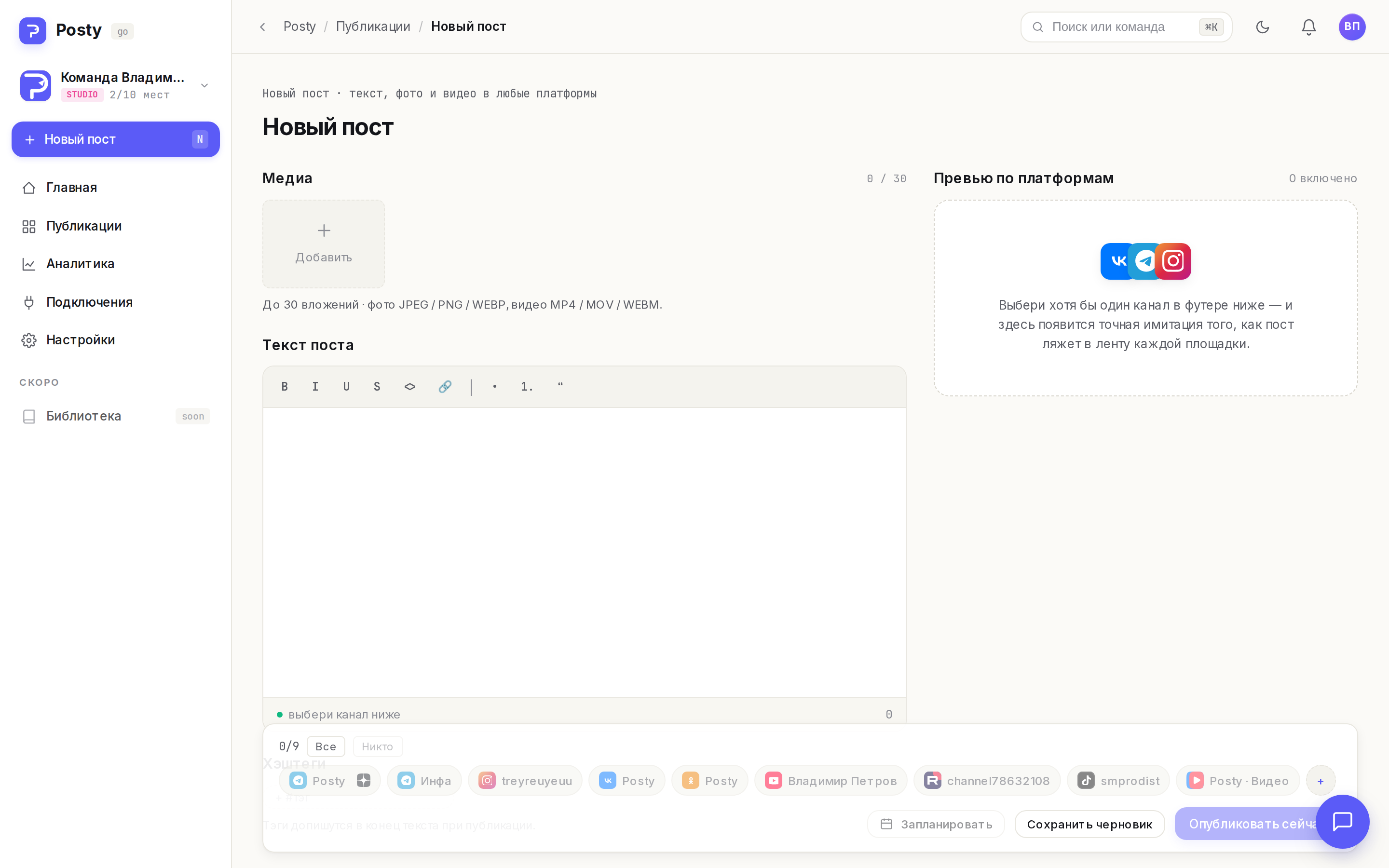Toggle the Posty · Видео channel chip
The height and width of the screenshot is (868, 1389).
click(1238, 780)
